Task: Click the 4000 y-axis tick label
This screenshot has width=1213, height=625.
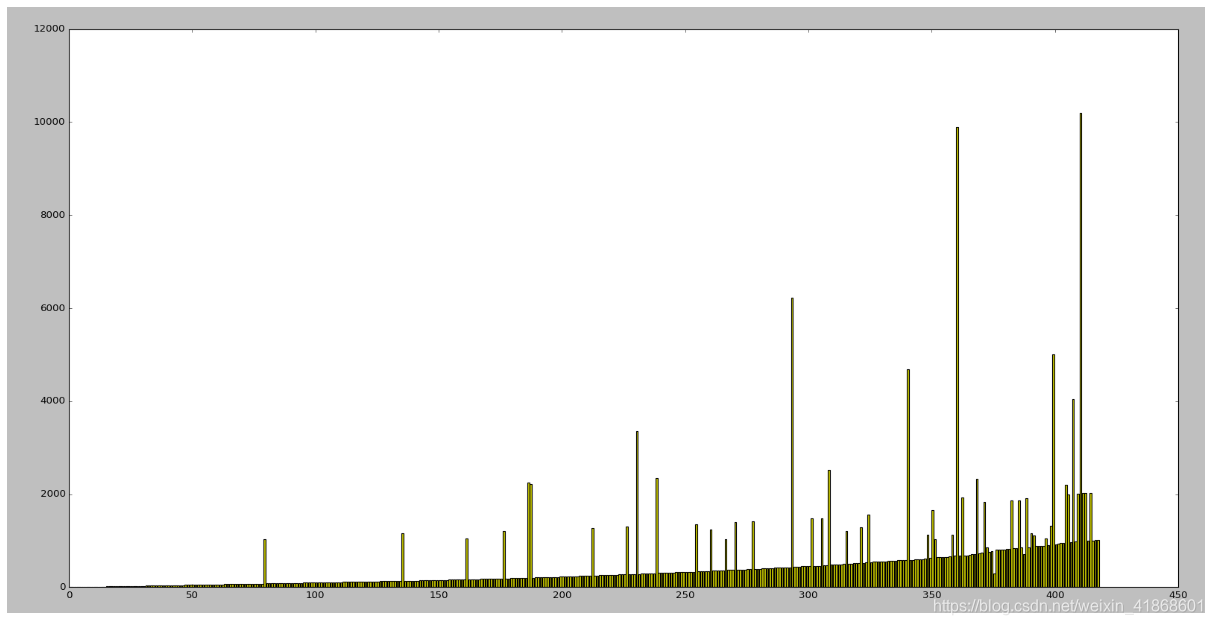Action: pyautogui.click(x=53, y=401)
